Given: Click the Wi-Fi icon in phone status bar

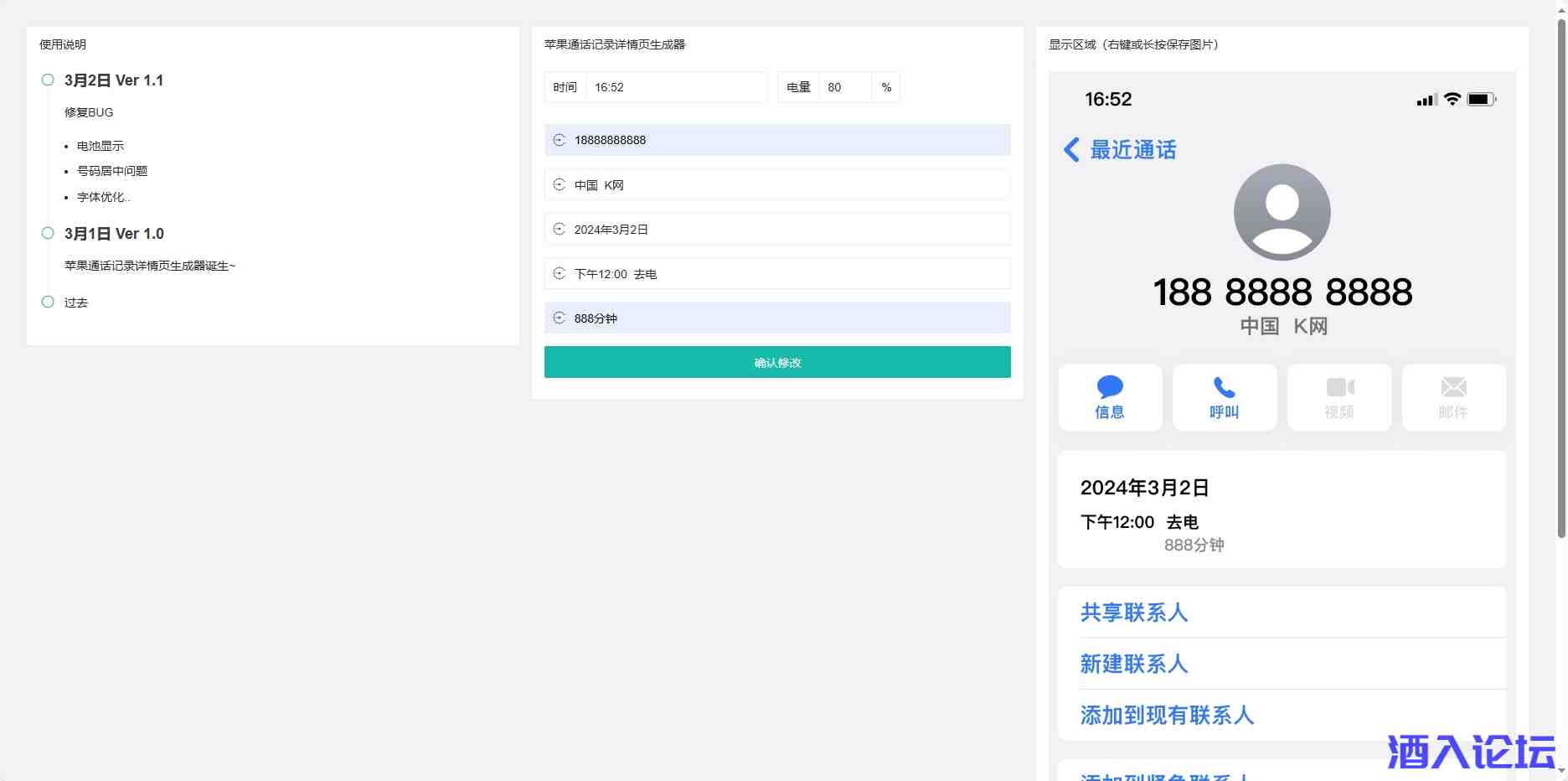Looking at the screenshot, I should point(1452,100).
